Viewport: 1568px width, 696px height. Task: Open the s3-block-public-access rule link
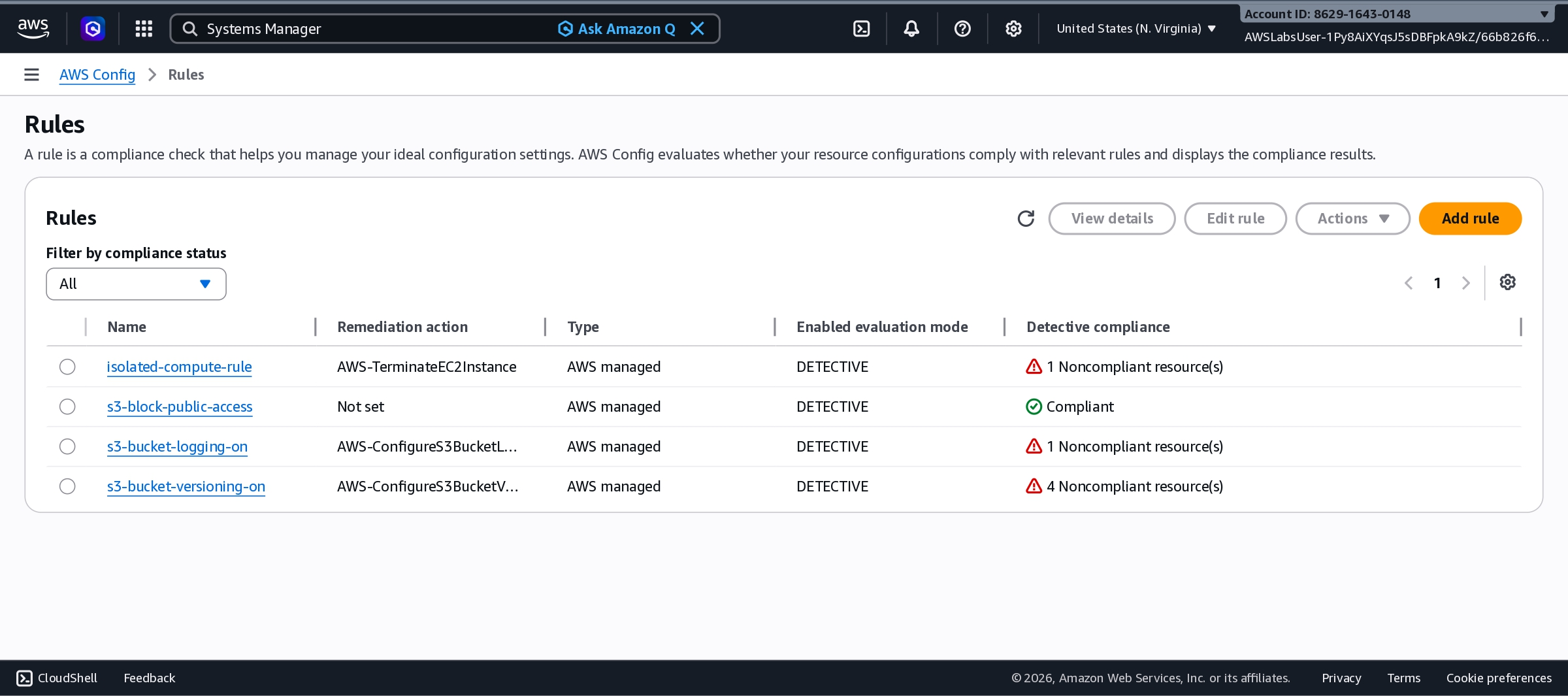[x=180, y=406]
